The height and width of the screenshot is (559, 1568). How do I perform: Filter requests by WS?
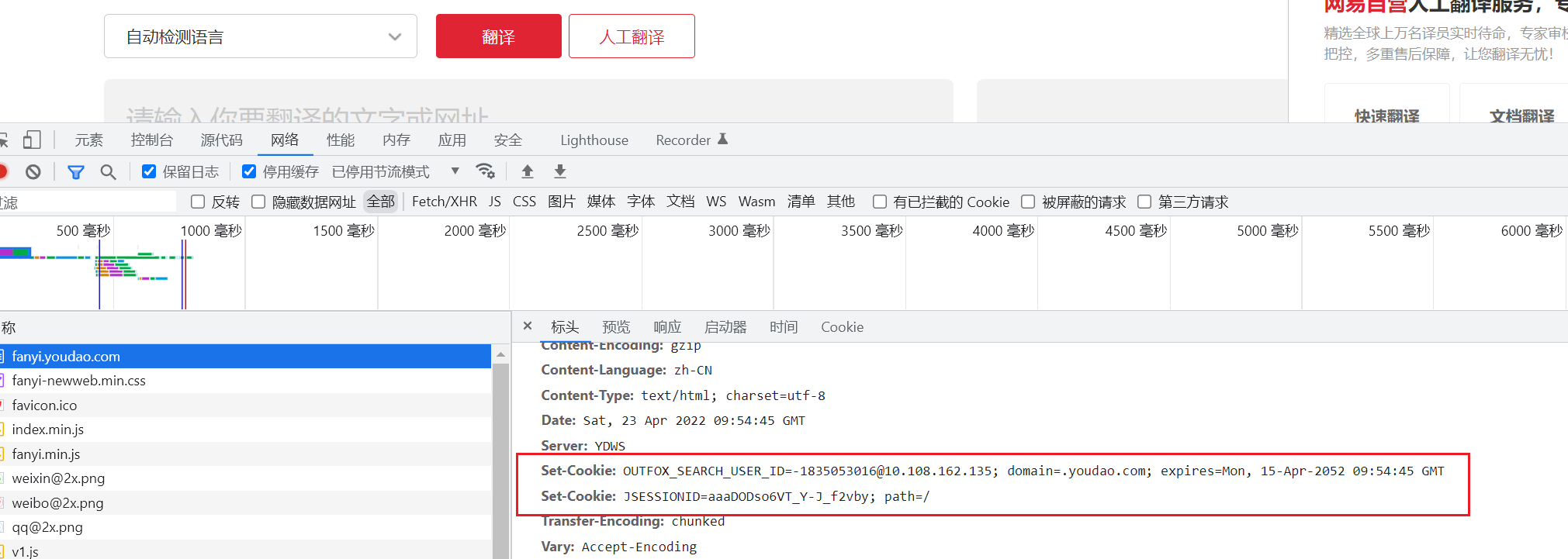point(716,202)
